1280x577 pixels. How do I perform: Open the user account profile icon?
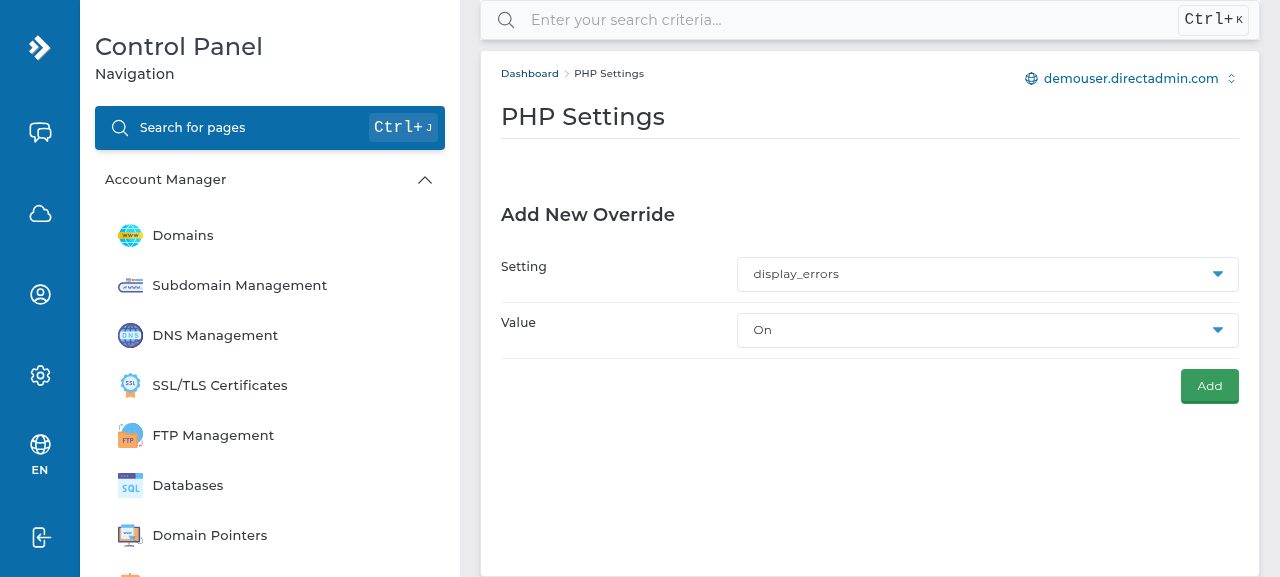click(x=40, y=294)
